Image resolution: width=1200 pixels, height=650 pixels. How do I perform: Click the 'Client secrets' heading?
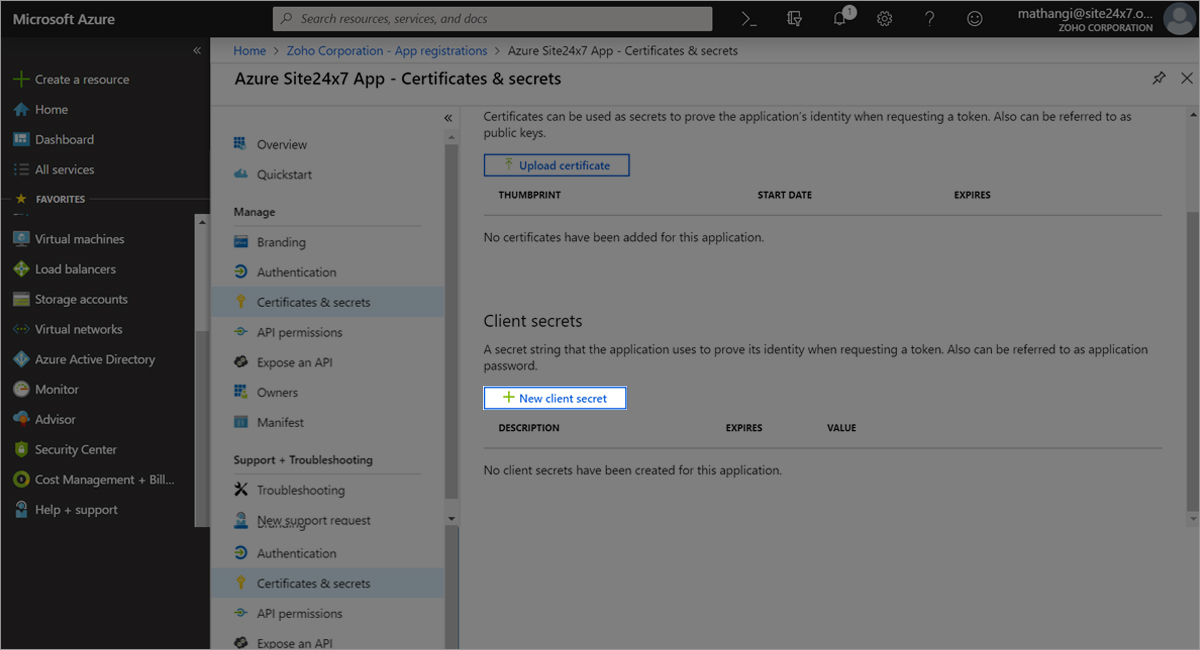coord(533,321)
